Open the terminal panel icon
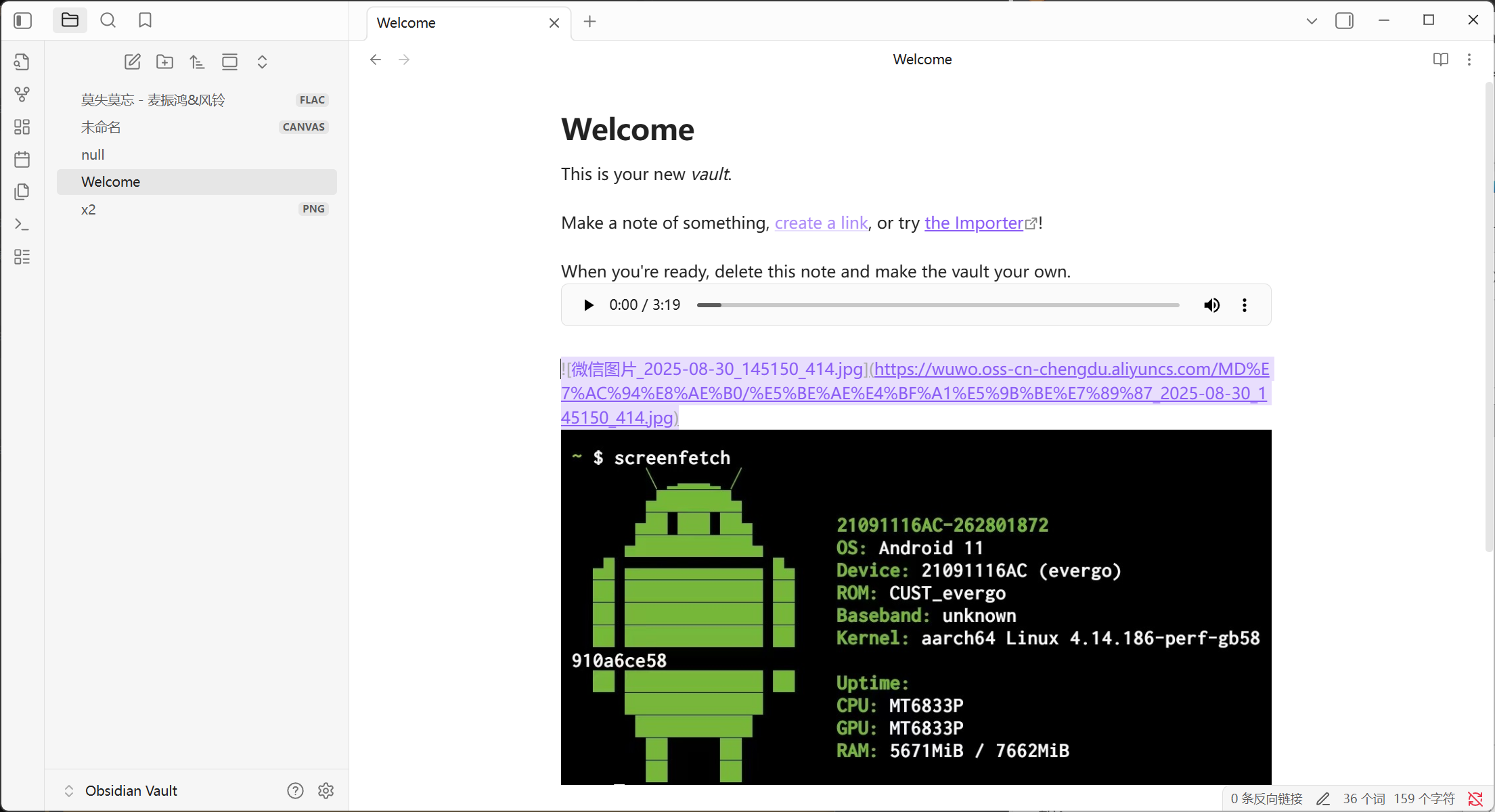This screenshot has height=812, width=1495. click(22, 224)
